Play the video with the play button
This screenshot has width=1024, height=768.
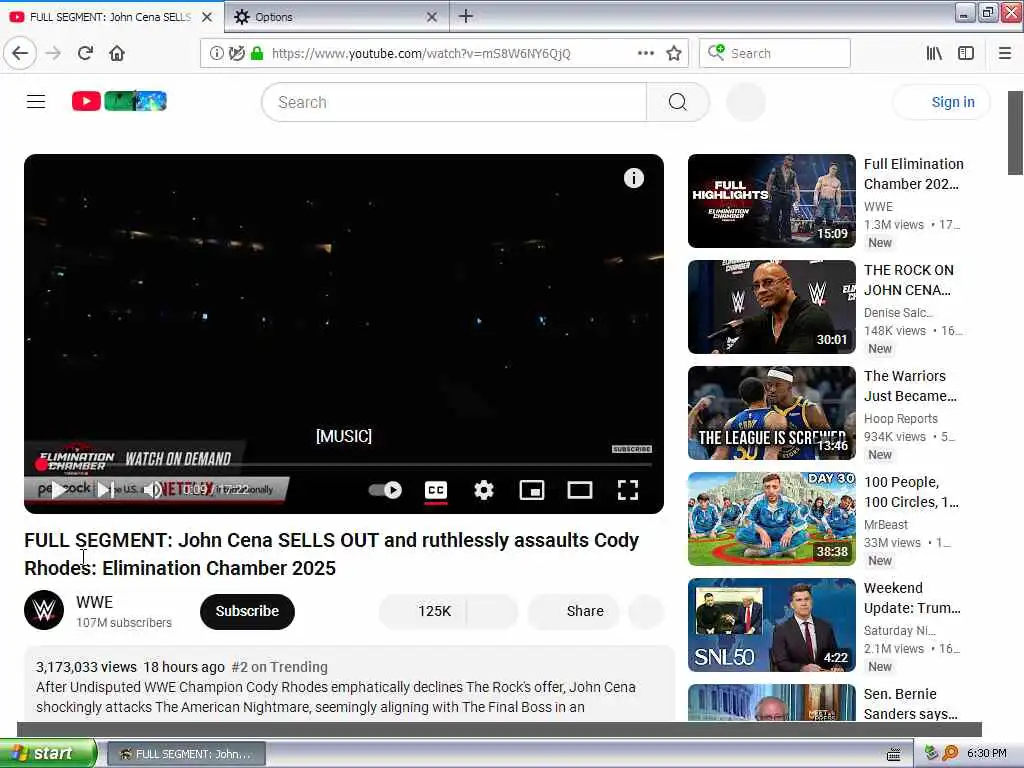[x=59, y=490]
